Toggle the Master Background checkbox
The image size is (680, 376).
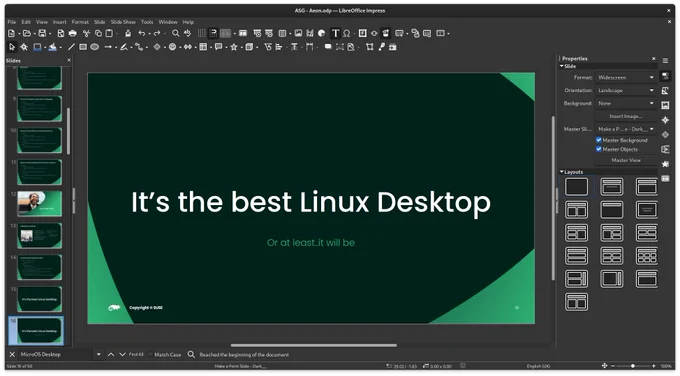coord(599,140)
